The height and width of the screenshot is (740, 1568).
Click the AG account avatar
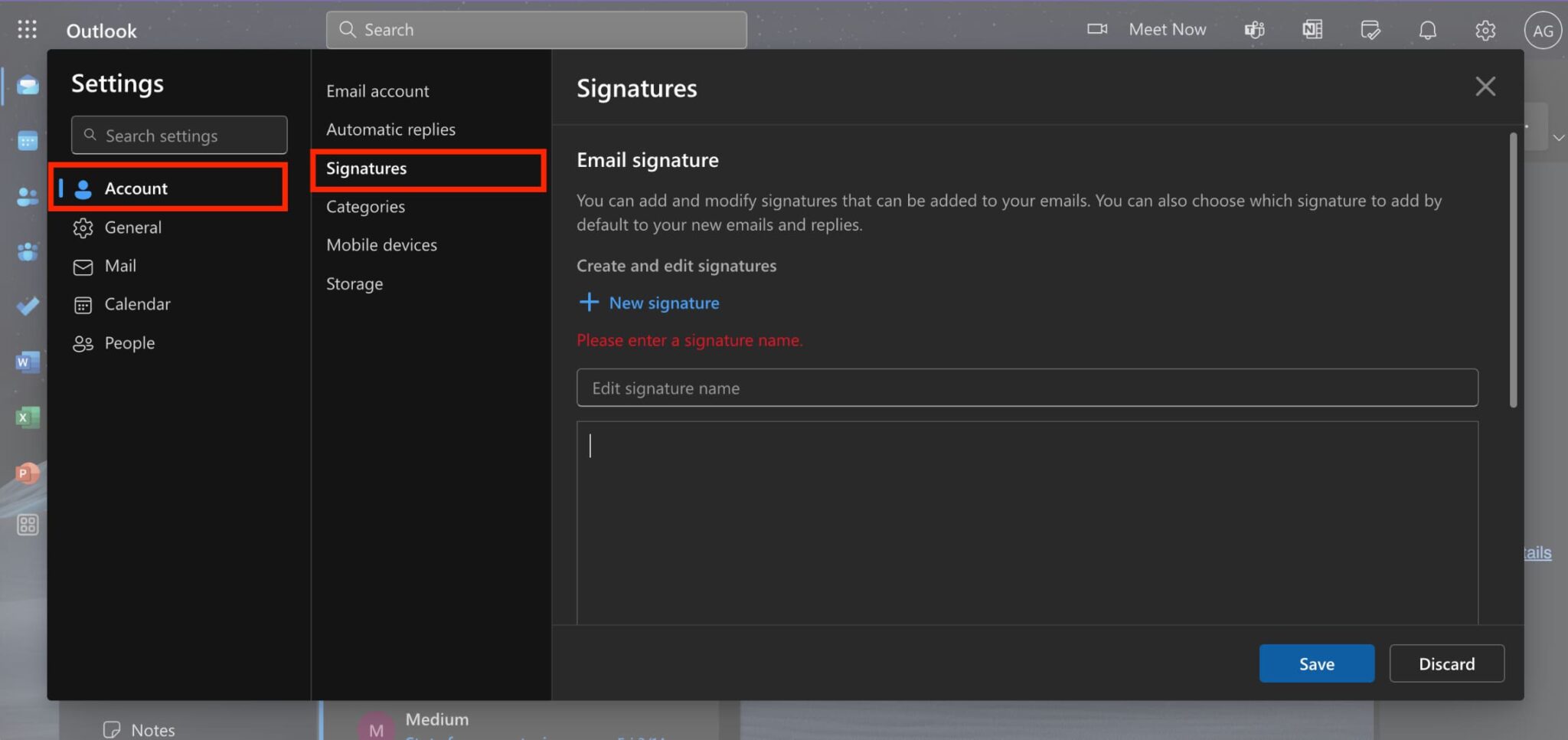click(x=1543, y=30)
